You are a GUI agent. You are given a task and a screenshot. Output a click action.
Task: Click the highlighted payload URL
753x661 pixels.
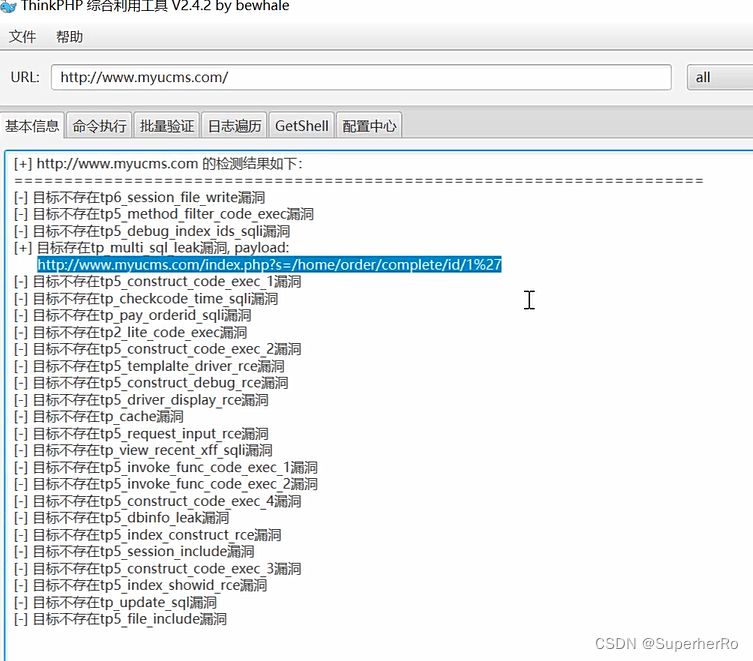tap(269, 265)
